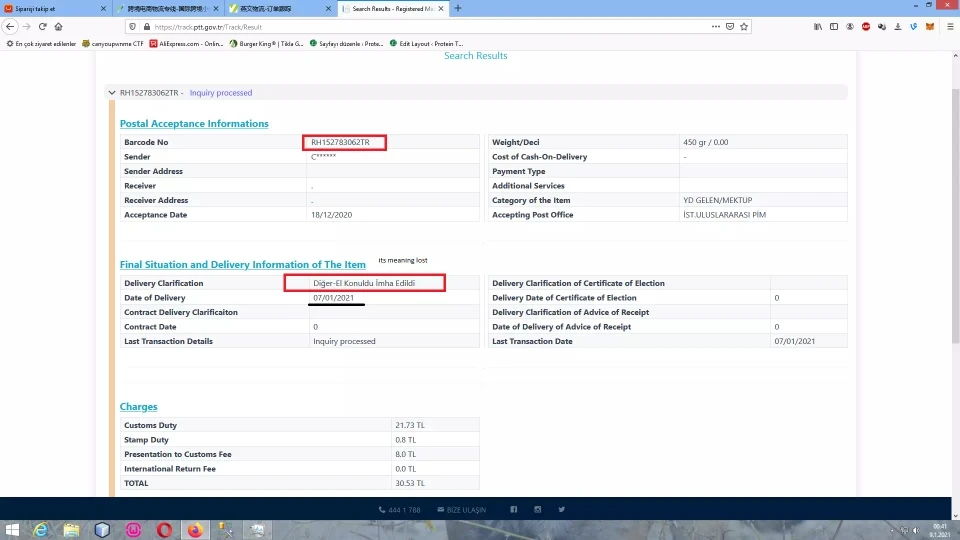This screenshot has height=540, width=960.
Task: Click the blue V extension icon
Action: click(913, 26)
